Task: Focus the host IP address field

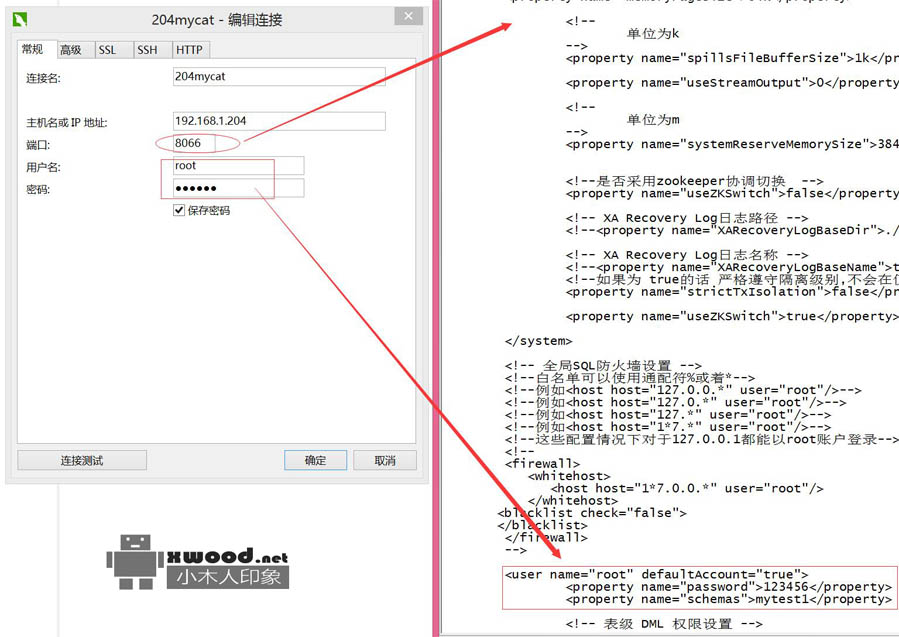Action: 277,121
